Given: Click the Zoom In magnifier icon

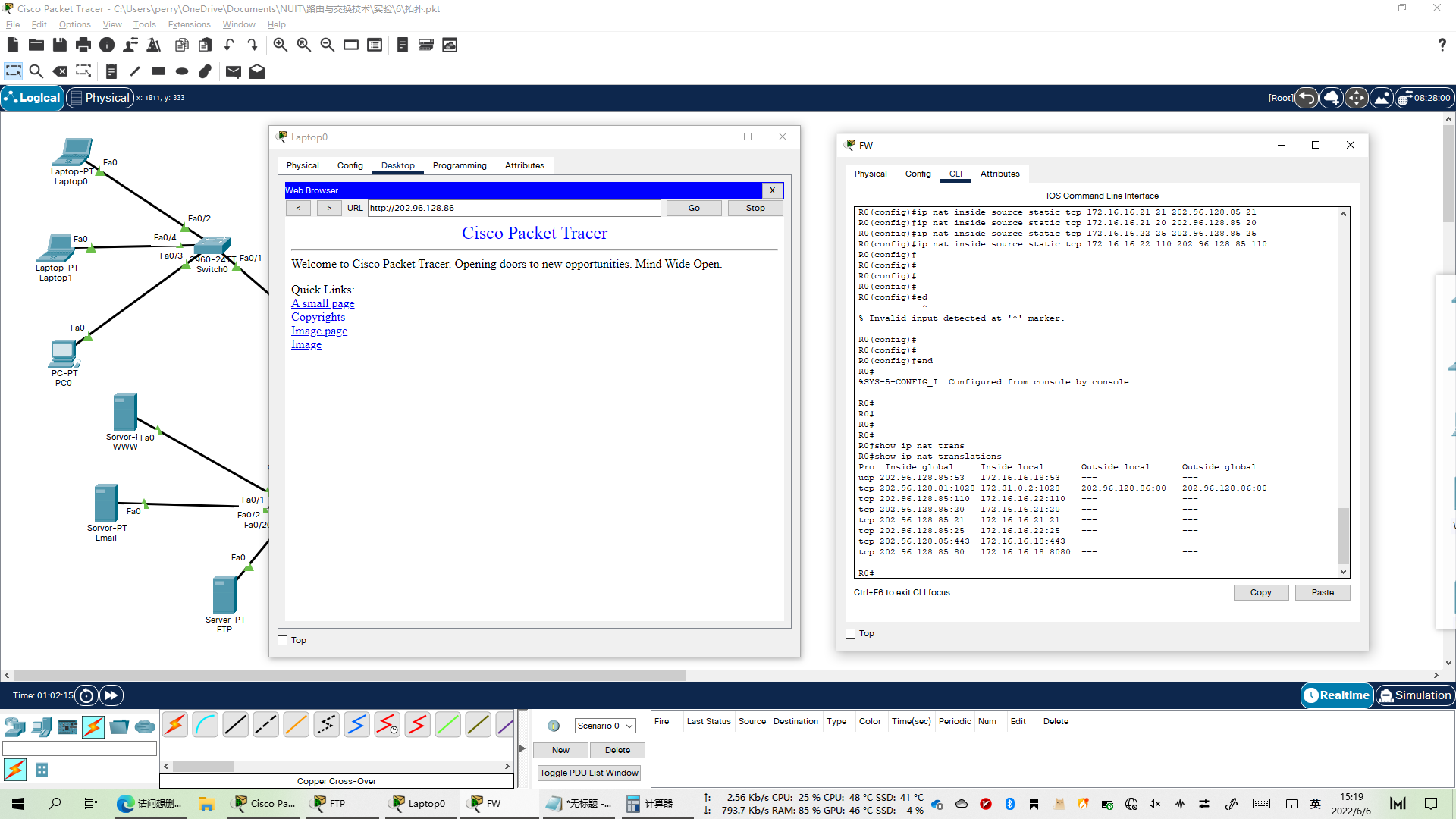Looking at the screenshot, I should click(x=280, y=45).
